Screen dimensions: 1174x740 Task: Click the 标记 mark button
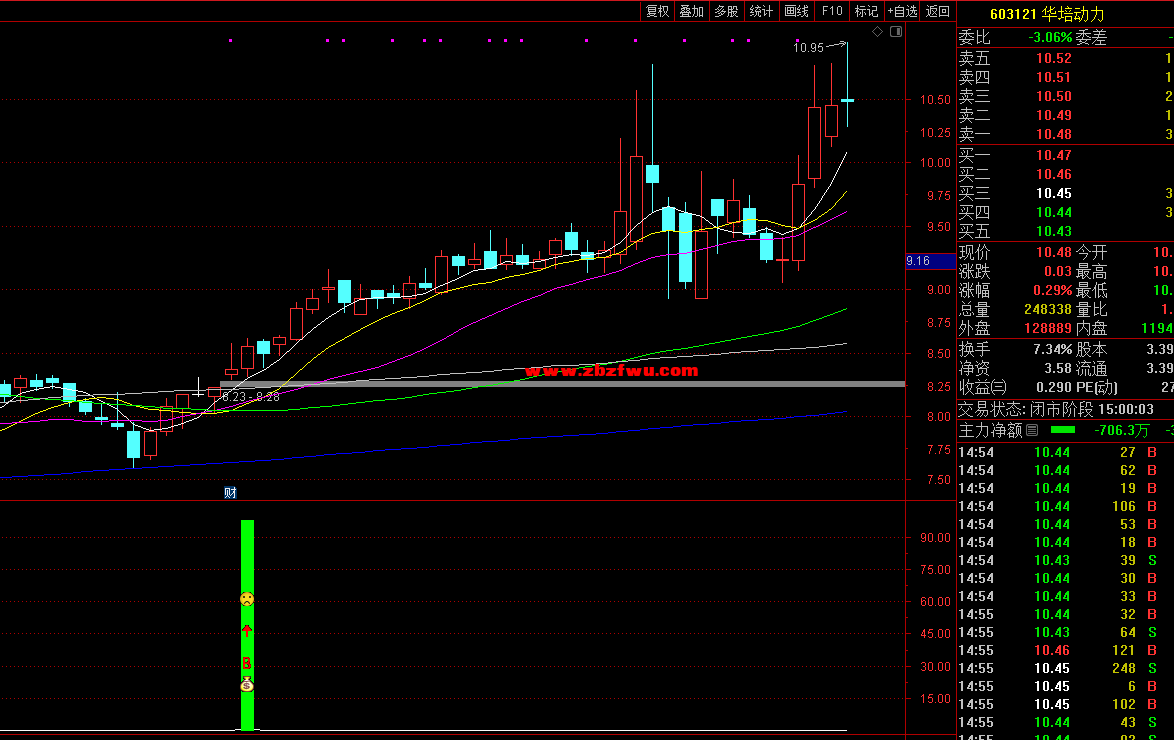coord(866,11)
